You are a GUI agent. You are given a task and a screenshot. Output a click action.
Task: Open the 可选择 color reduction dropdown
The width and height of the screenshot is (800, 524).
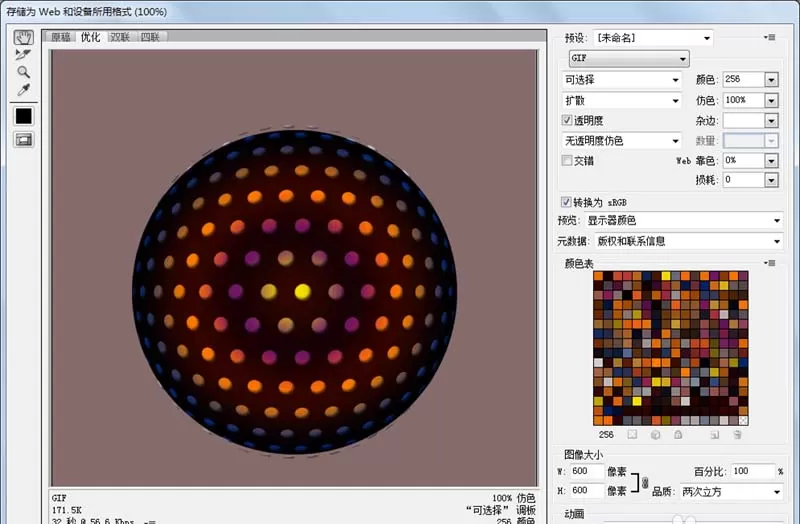coord(621,80)
